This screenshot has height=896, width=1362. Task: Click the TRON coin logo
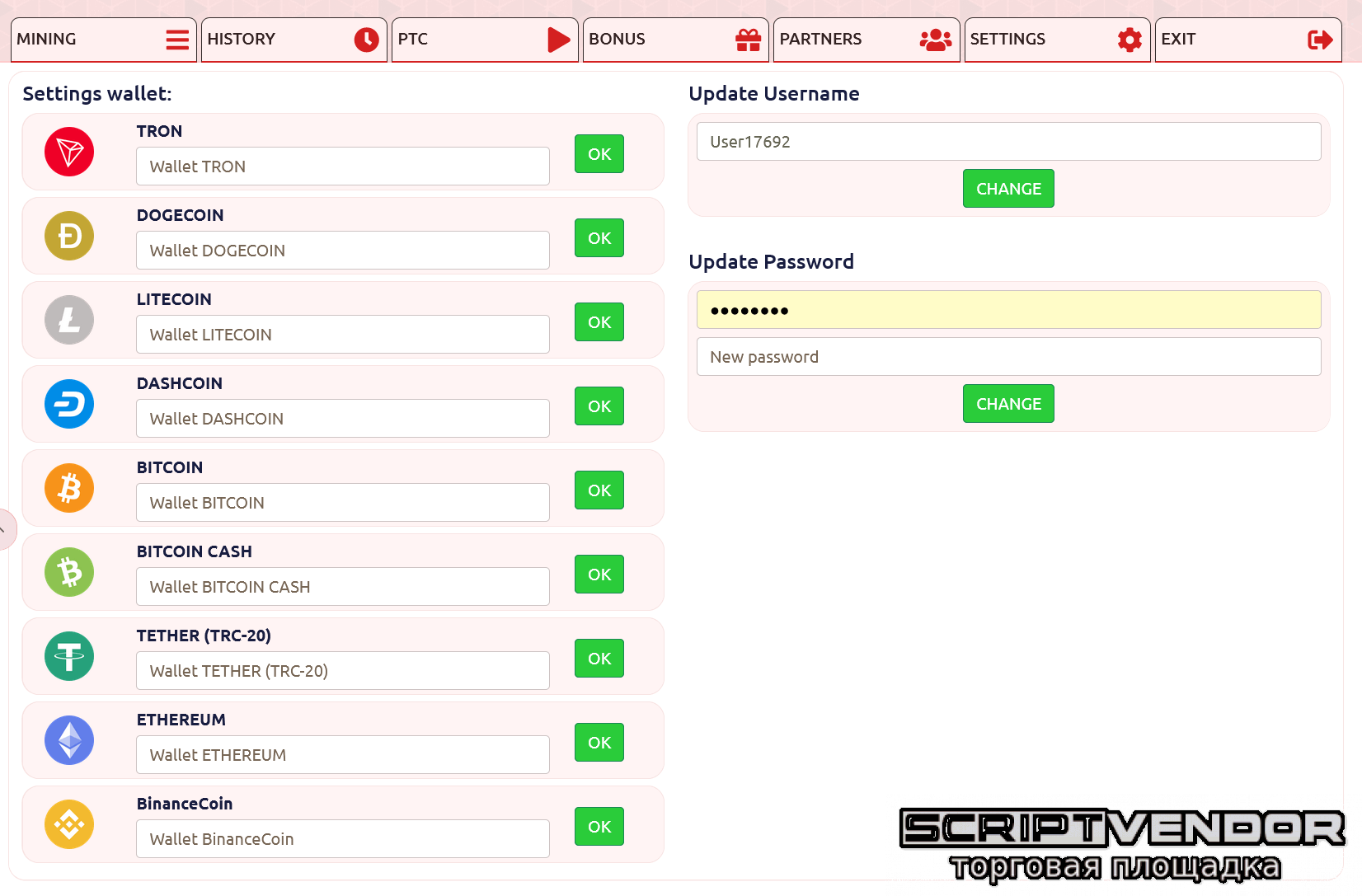[x=69, y=152]
